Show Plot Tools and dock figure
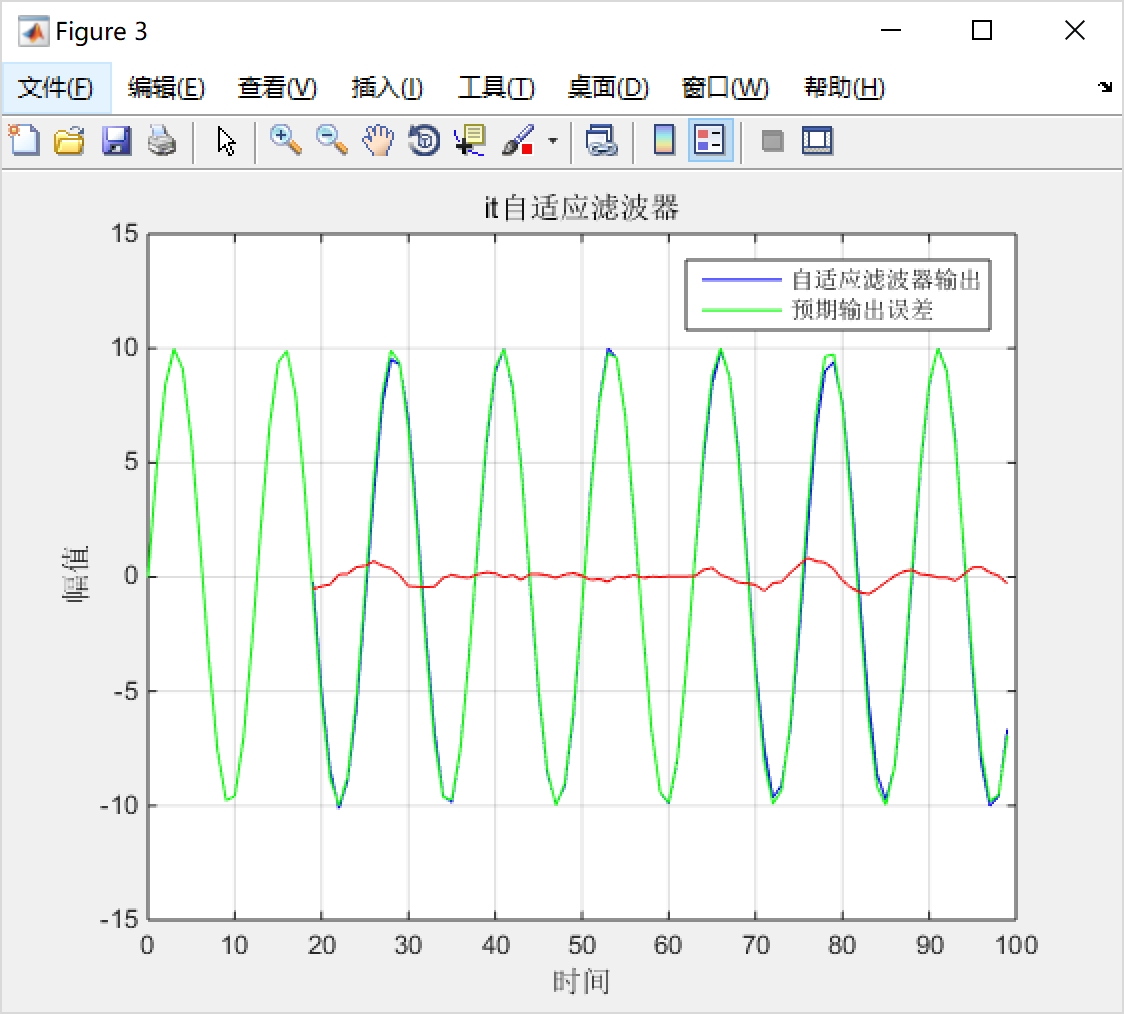Screen dimensions: 1124x1014 (x=817, y=140)
